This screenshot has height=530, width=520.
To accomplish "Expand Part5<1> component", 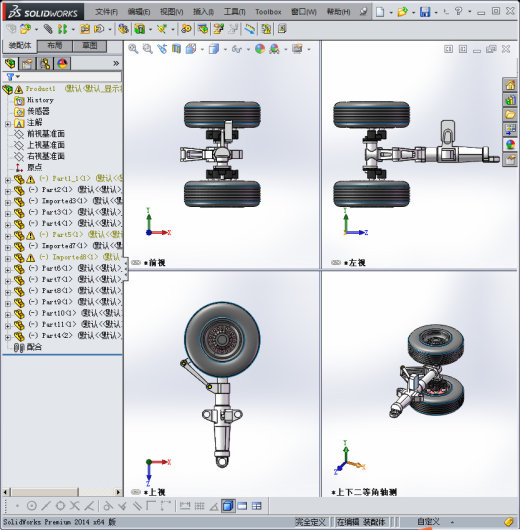I will [x=7, y=236].
